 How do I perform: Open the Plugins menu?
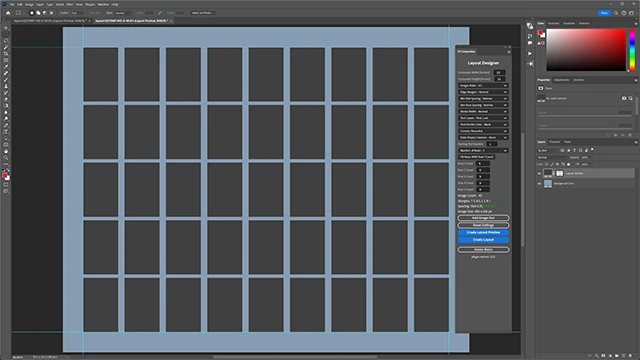click(90, 4)
